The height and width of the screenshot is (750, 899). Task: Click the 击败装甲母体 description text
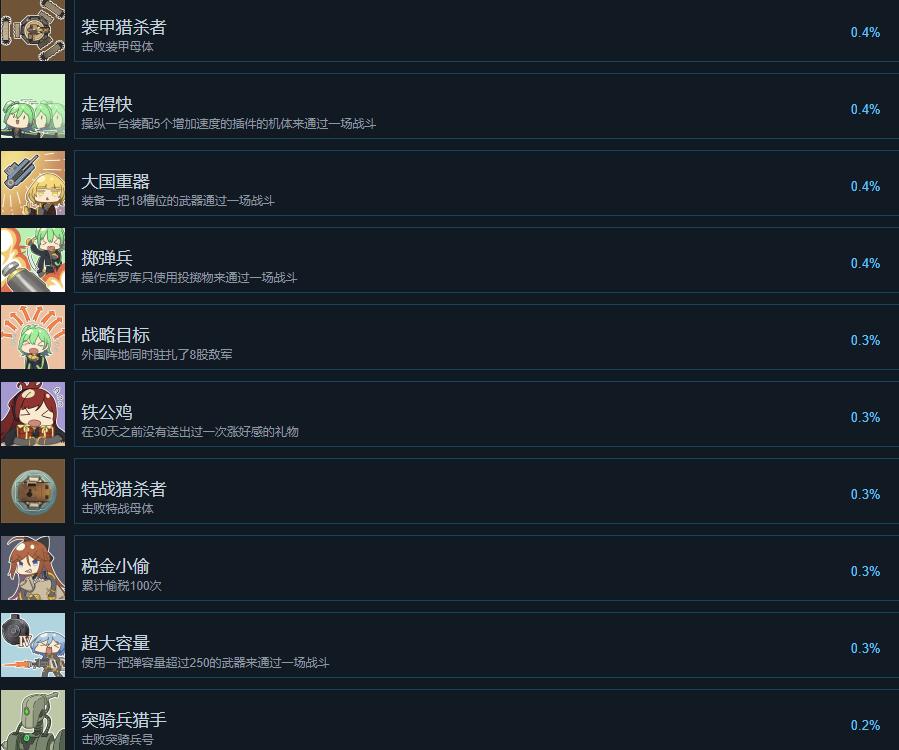pos(118,46)
